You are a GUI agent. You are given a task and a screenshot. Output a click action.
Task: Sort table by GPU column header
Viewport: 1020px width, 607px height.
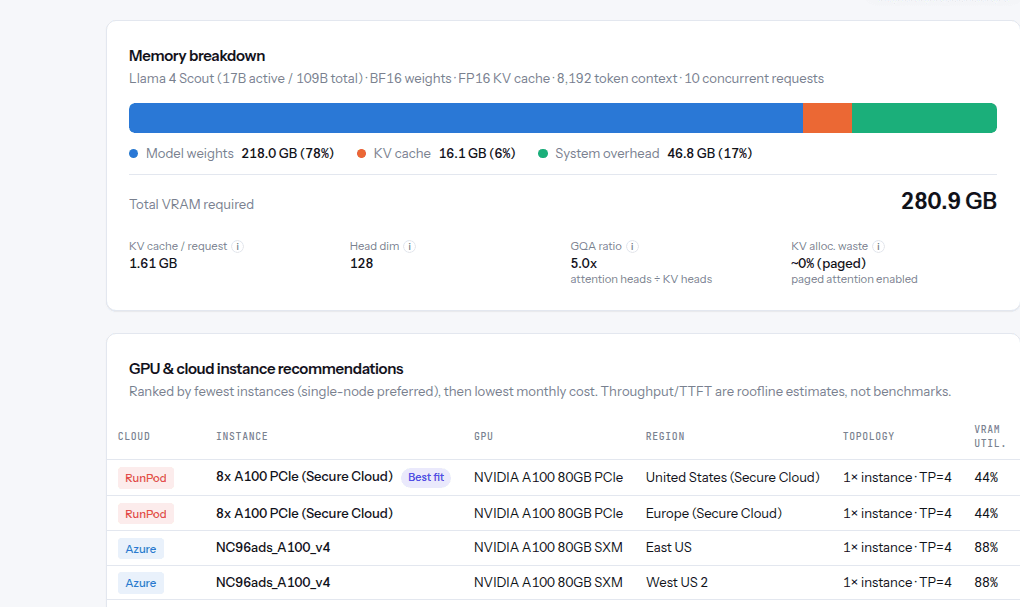point(483,437)
